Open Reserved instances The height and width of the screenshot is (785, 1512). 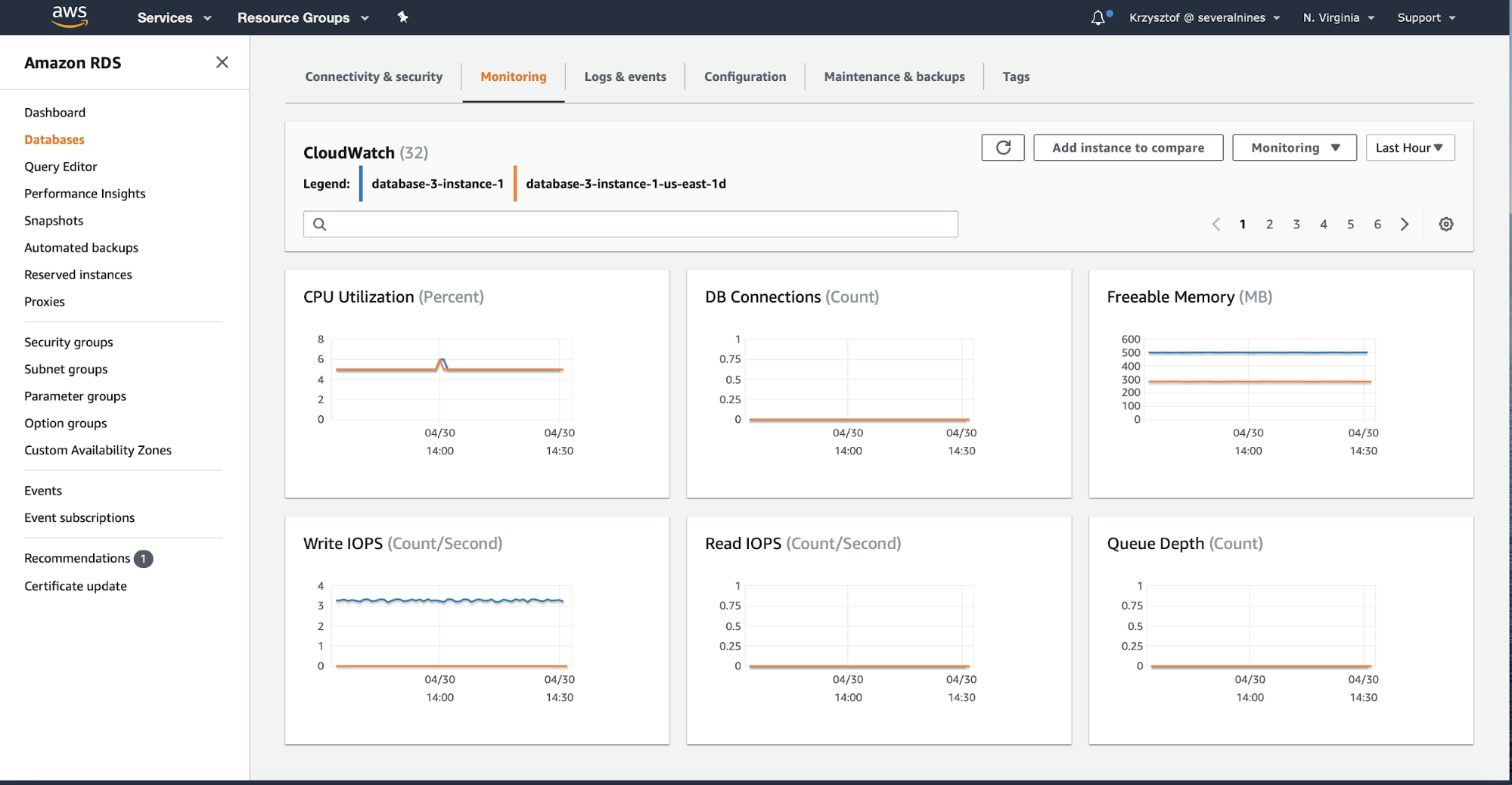[78, 275]
